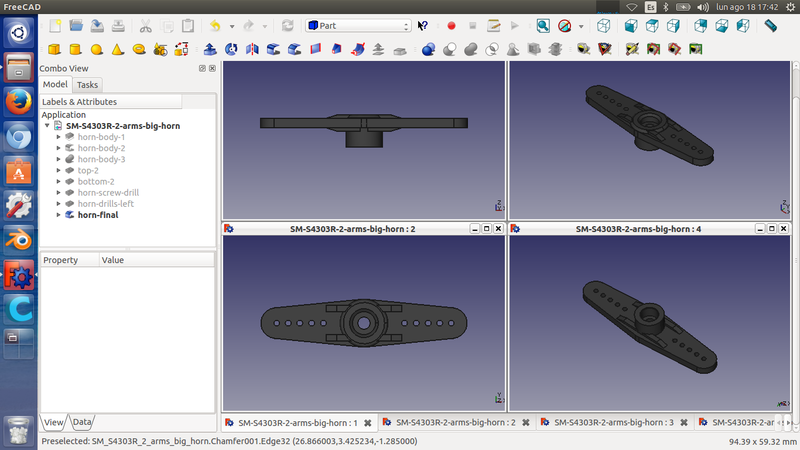
Task: Switch to the Data property tab
Action: pyautogui.click(x=82, y=422)
